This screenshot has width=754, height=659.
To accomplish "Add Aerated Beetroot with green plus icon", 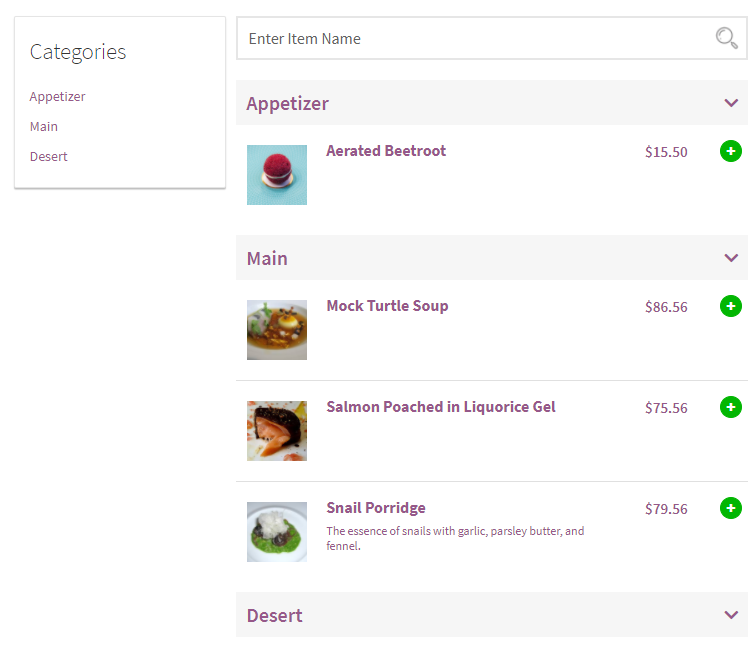I will 730,151.
